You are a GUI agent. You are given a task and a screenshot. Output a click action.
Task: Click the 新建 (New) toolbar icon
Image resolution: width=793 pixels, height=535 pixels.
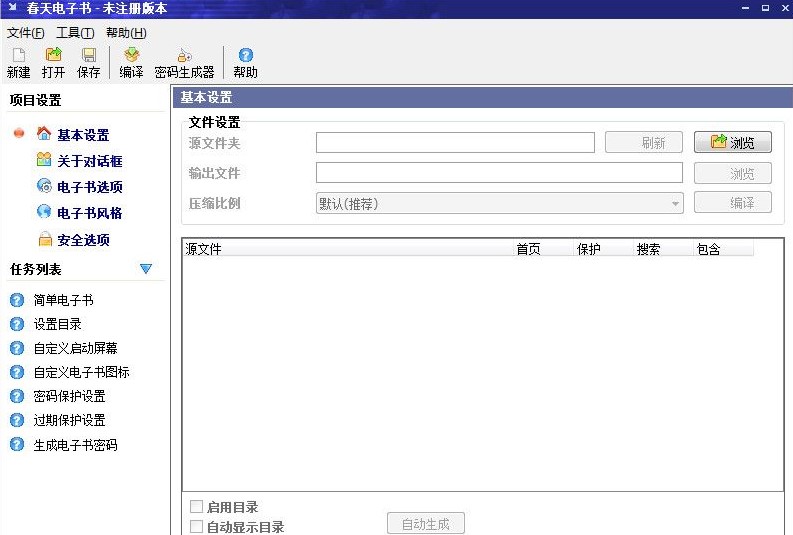[x=19, y=55]
